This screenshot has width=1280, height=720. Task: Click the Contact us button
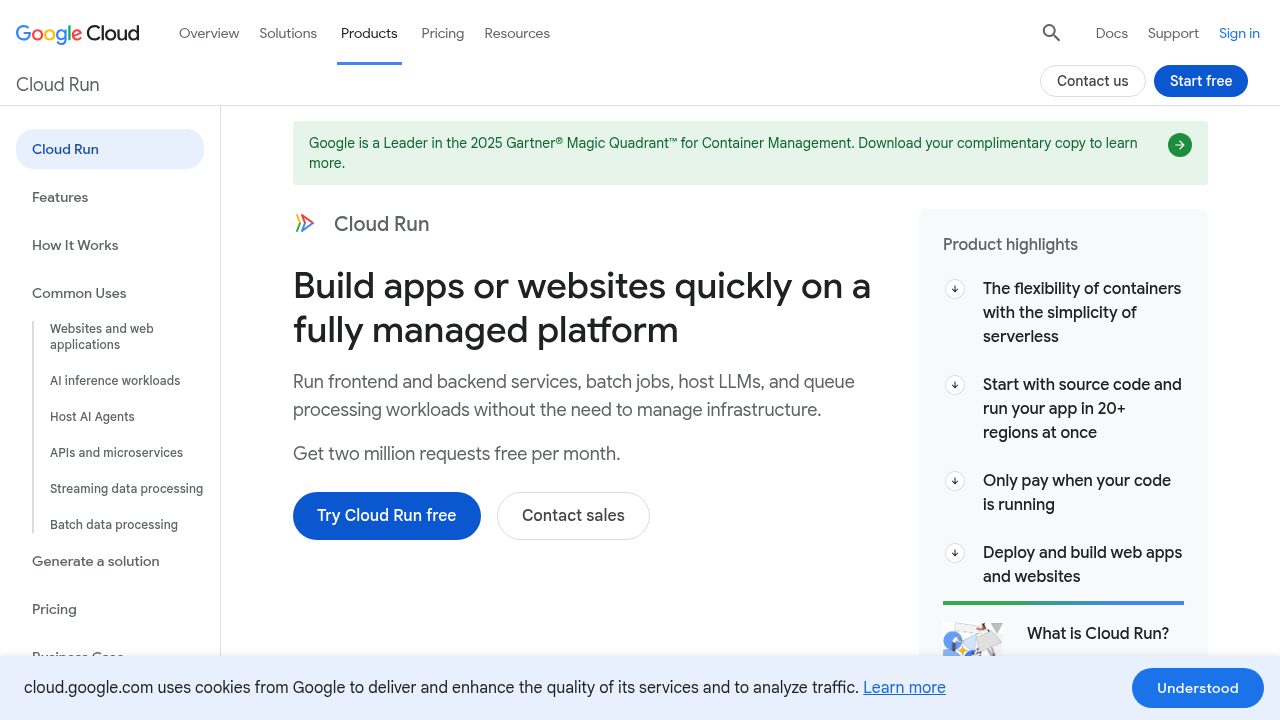pyautogui.click(x=1092, y=81)
